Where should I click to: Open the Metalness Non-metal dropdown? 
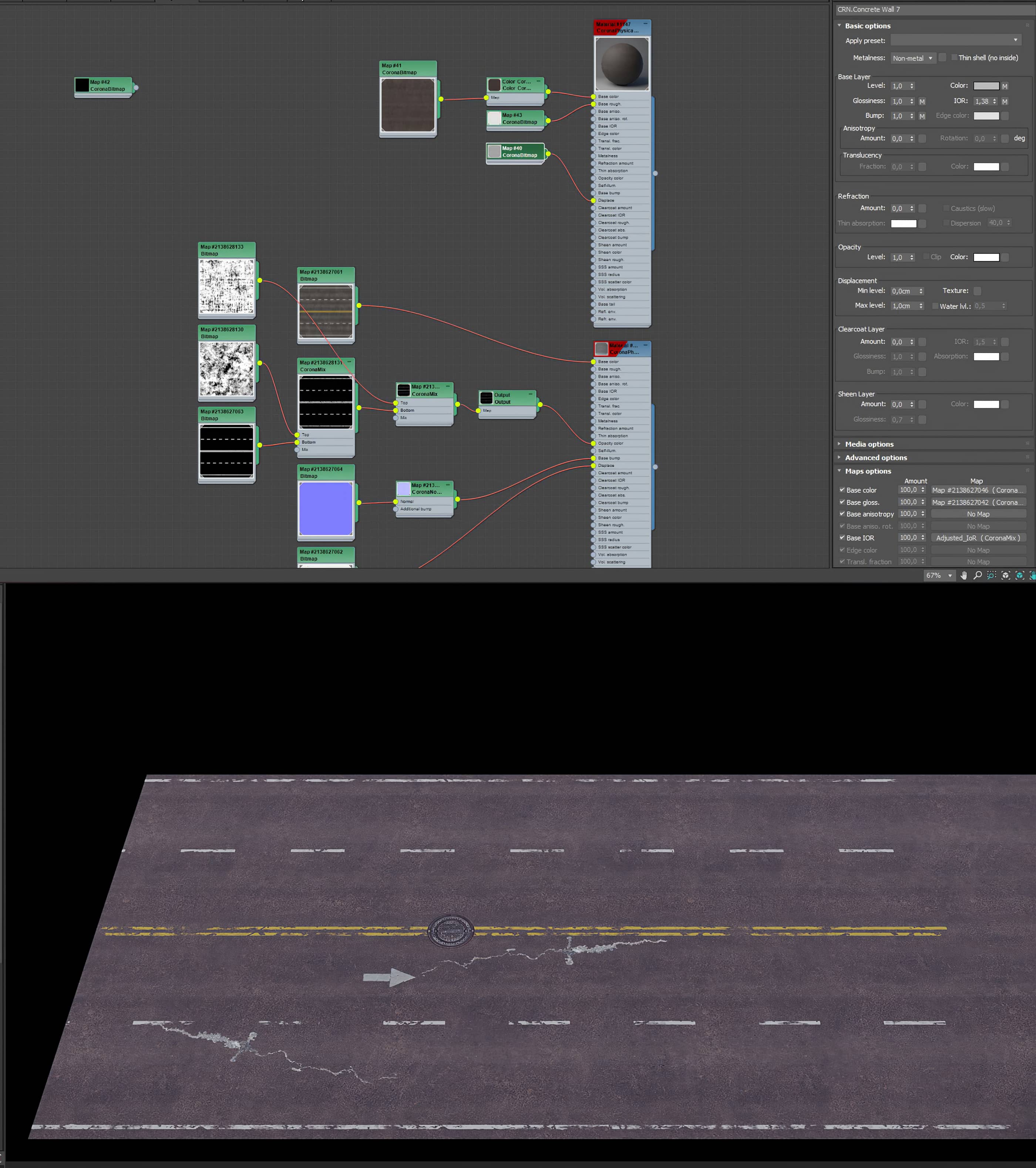(912, 58)
